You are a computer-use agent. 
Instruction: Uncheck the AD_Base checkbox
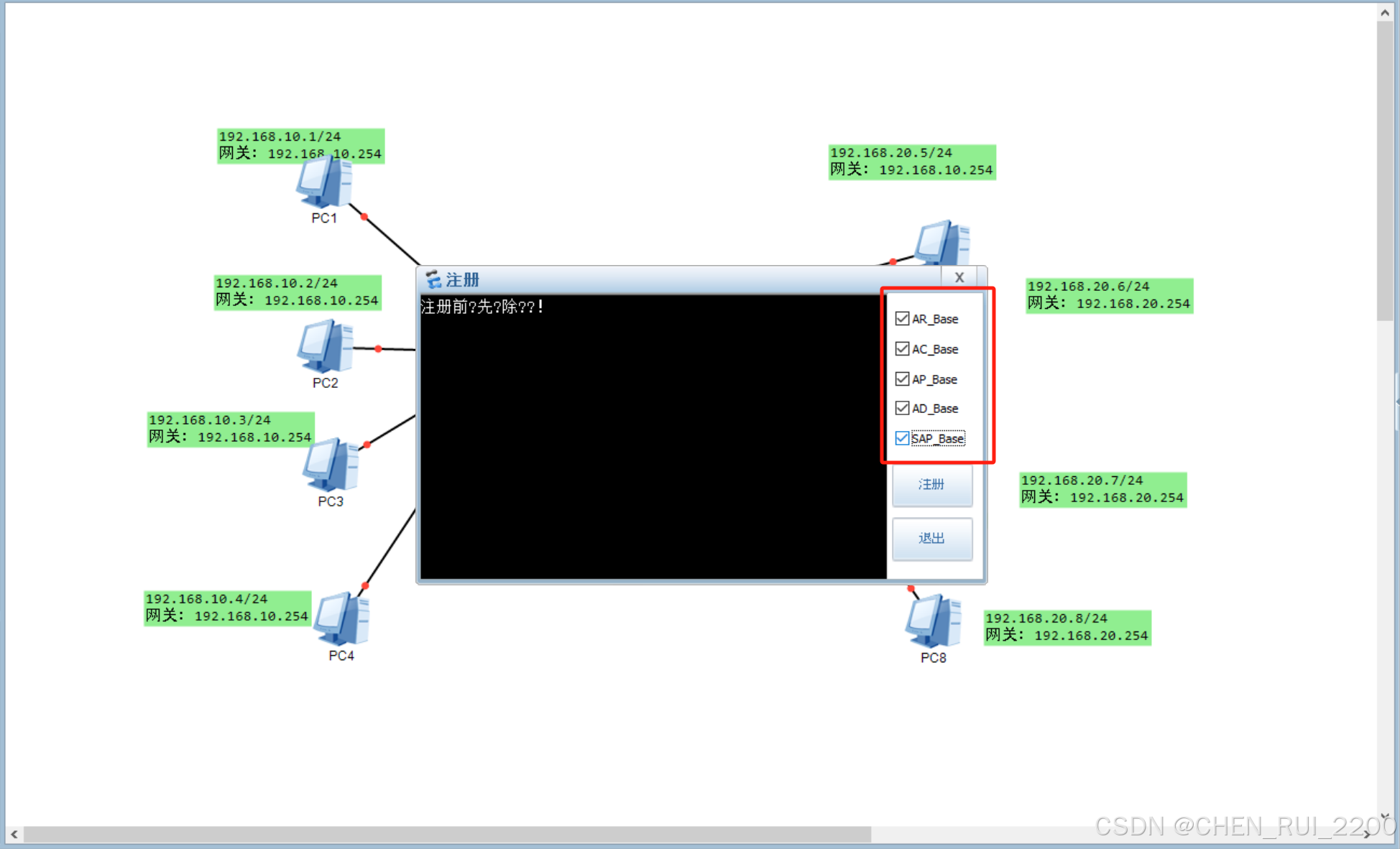coord(902,408)
